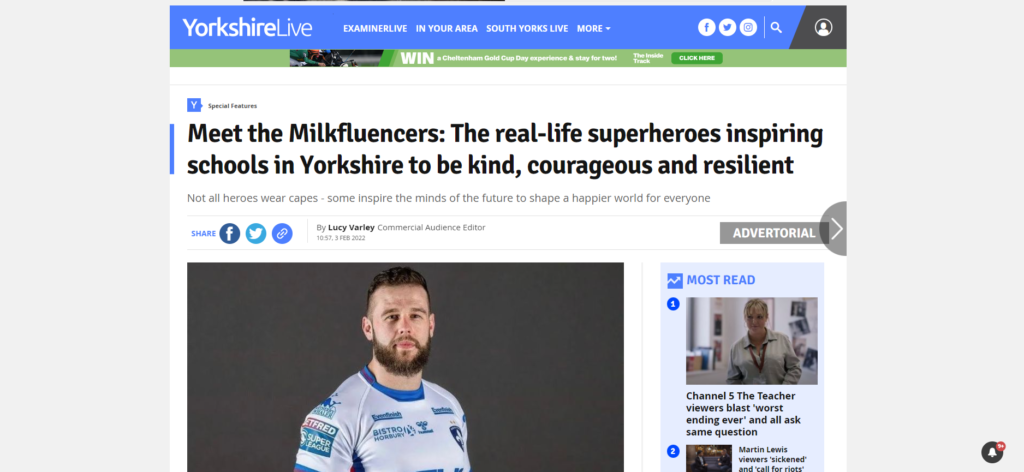Open the site search magnifier
The width and height of the screenshot is (1024, 472).
(776, 27)
